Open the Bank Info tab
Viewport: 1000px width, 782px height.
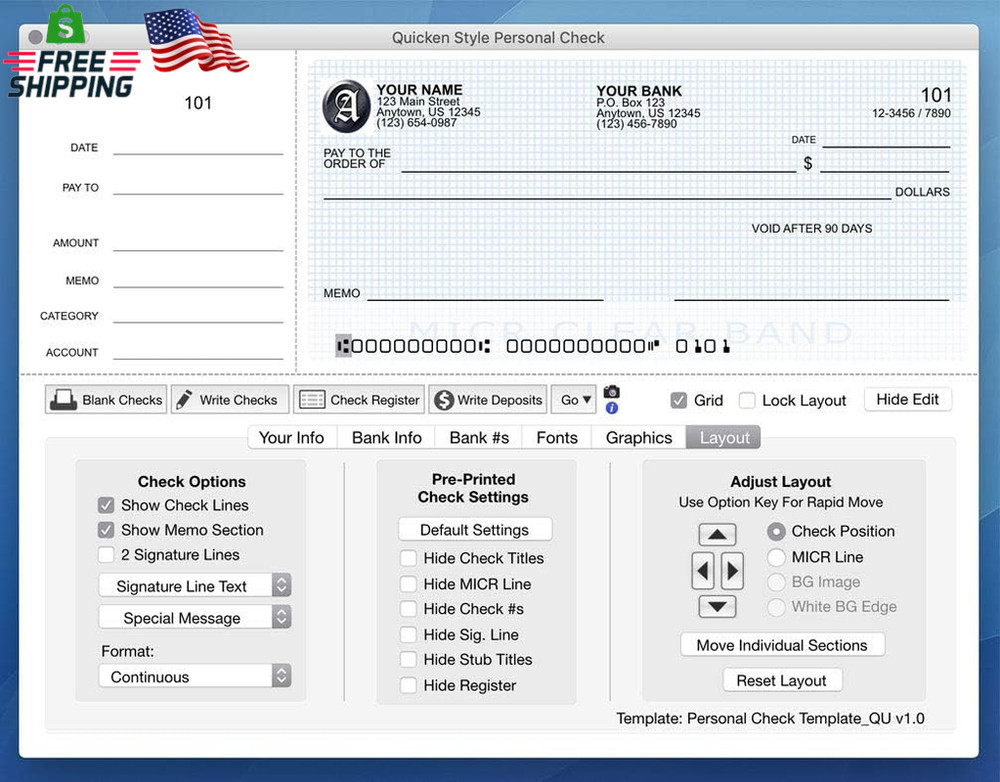(x=386, y=437)
